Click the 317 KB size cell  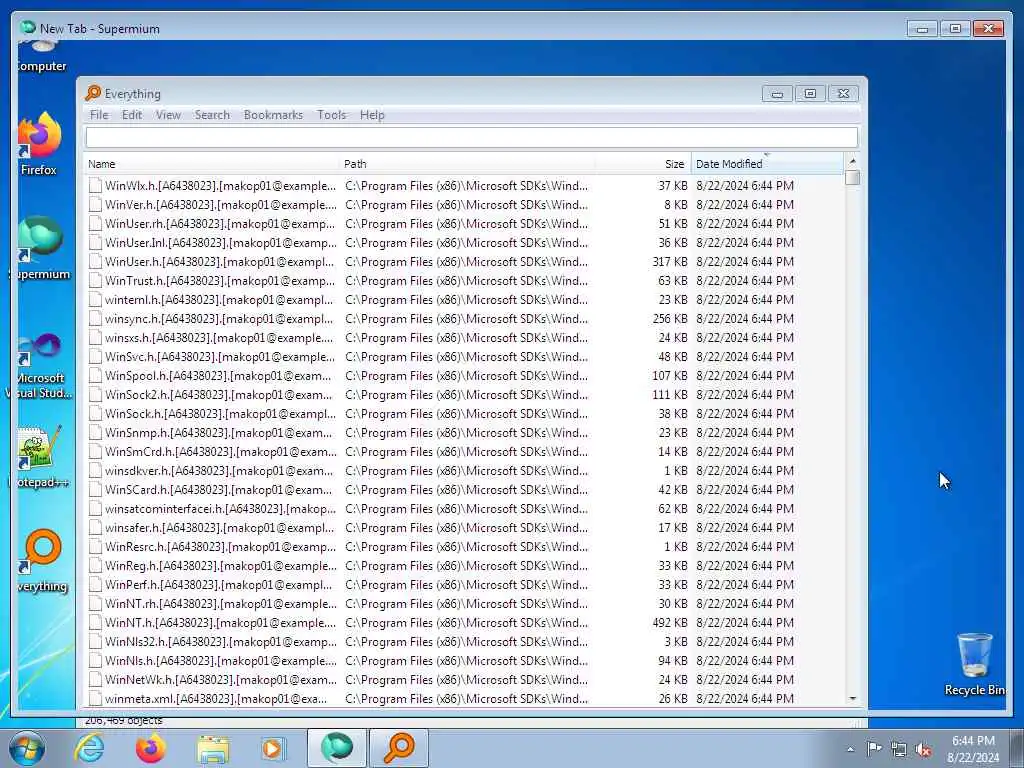669,261
